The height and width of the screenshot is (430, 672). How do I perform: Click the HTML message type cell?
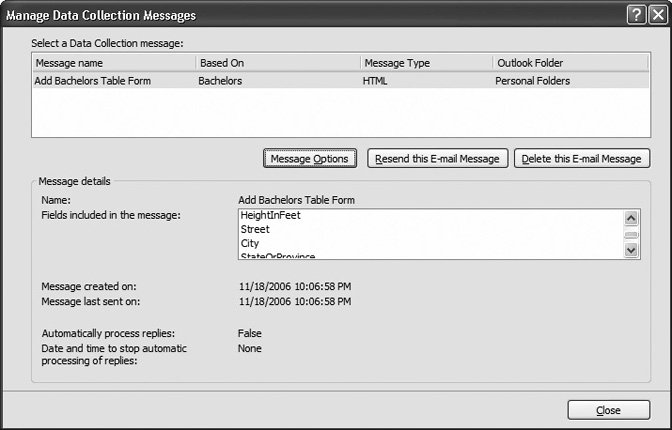click(x=374, y=80)
